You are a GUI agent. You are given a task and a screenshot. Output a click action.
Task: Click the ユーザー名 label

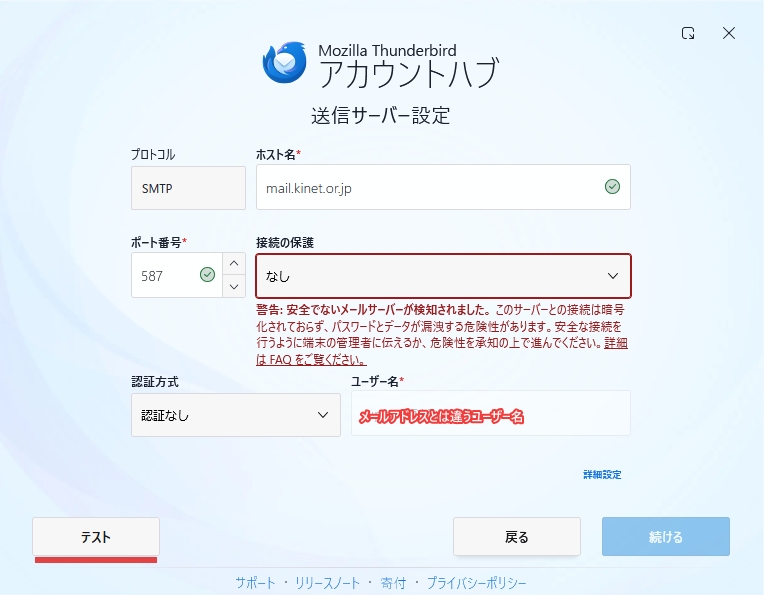click(x=378, y=381)
